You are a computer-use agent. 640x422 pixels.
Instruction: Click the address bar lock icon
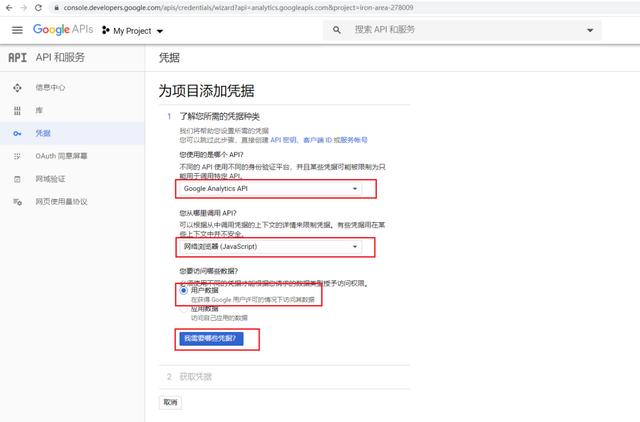click(x=57, y=8)
